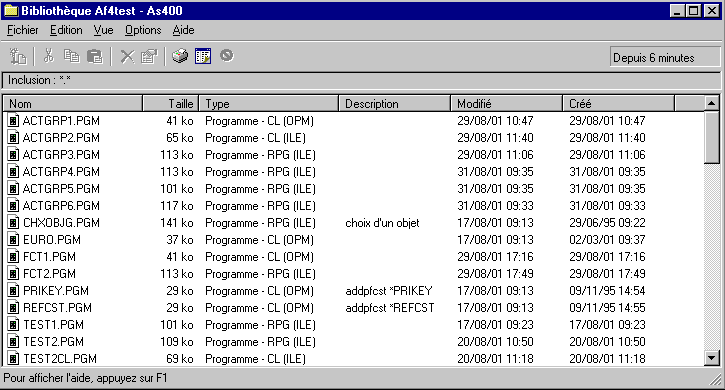Open the Edition menu
The width and height of the screenshot is (725, 390).
click(66, 30)
